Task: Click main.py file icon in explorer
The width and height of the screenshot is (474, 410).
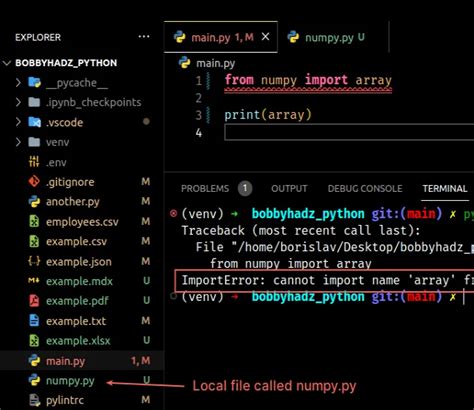Action: point(34,360)
